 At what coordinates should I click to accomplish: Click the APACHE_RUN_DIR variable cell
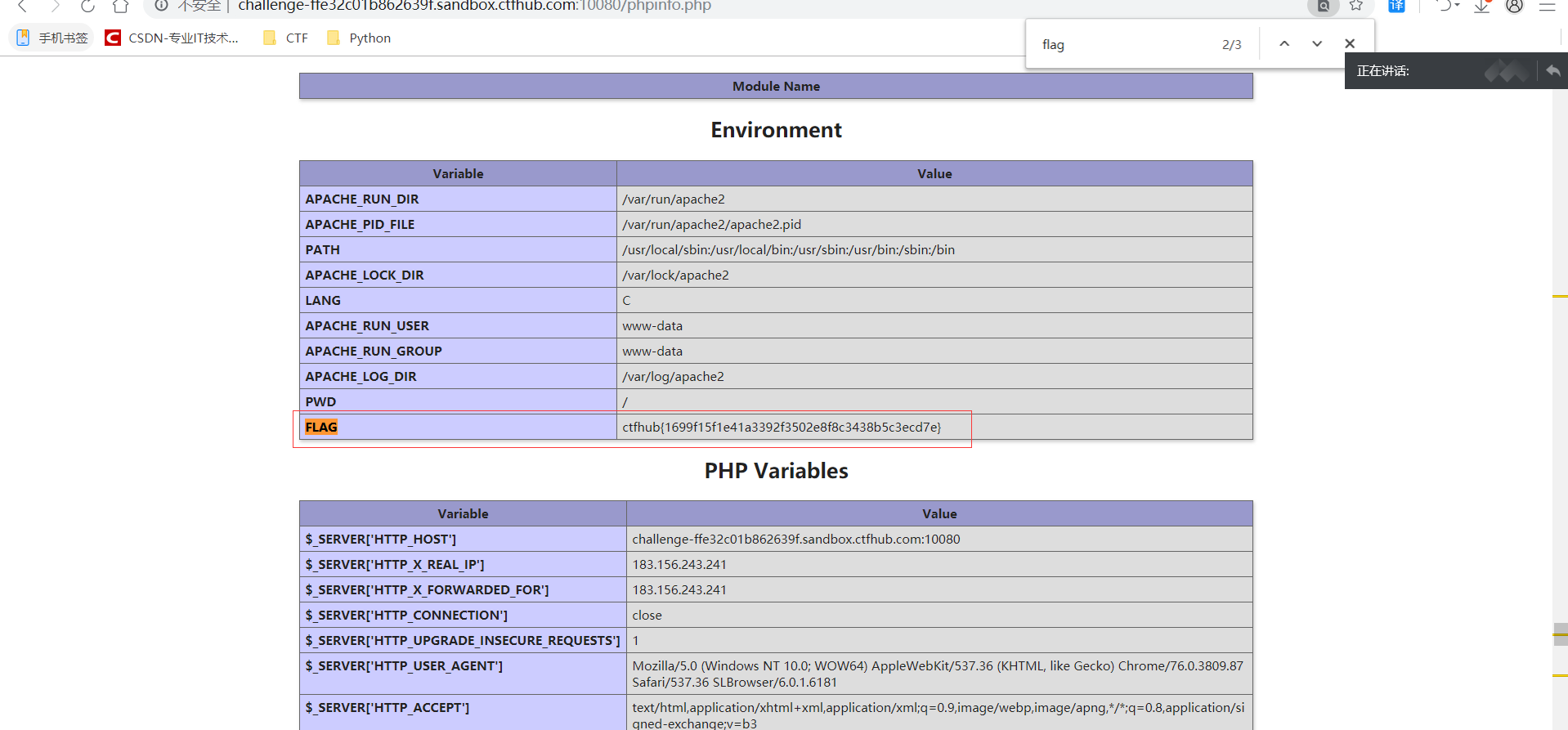click(x=458, y=199)
